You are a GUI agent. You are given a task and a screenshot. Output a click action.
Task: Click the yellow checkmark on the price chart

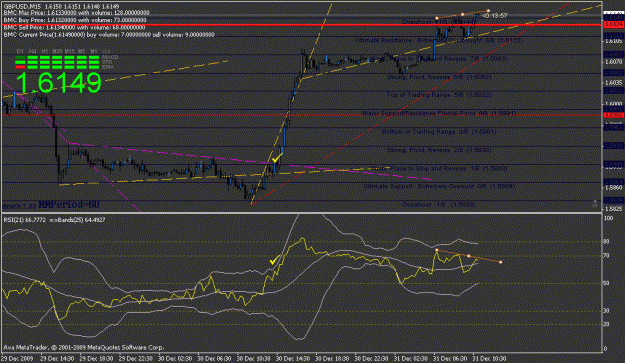click(x=277, y=157)
